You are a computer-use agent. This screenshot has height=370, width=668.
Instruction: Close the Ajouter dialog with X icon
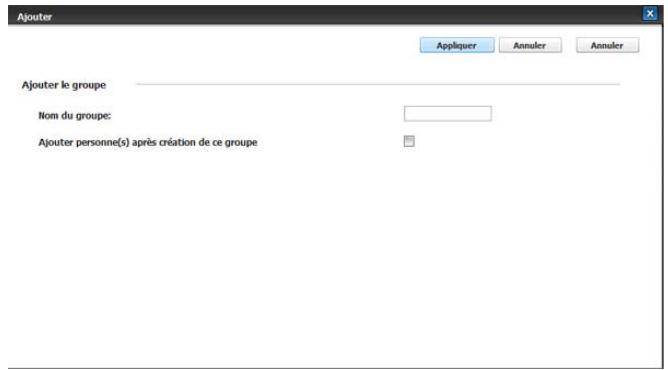650,14
